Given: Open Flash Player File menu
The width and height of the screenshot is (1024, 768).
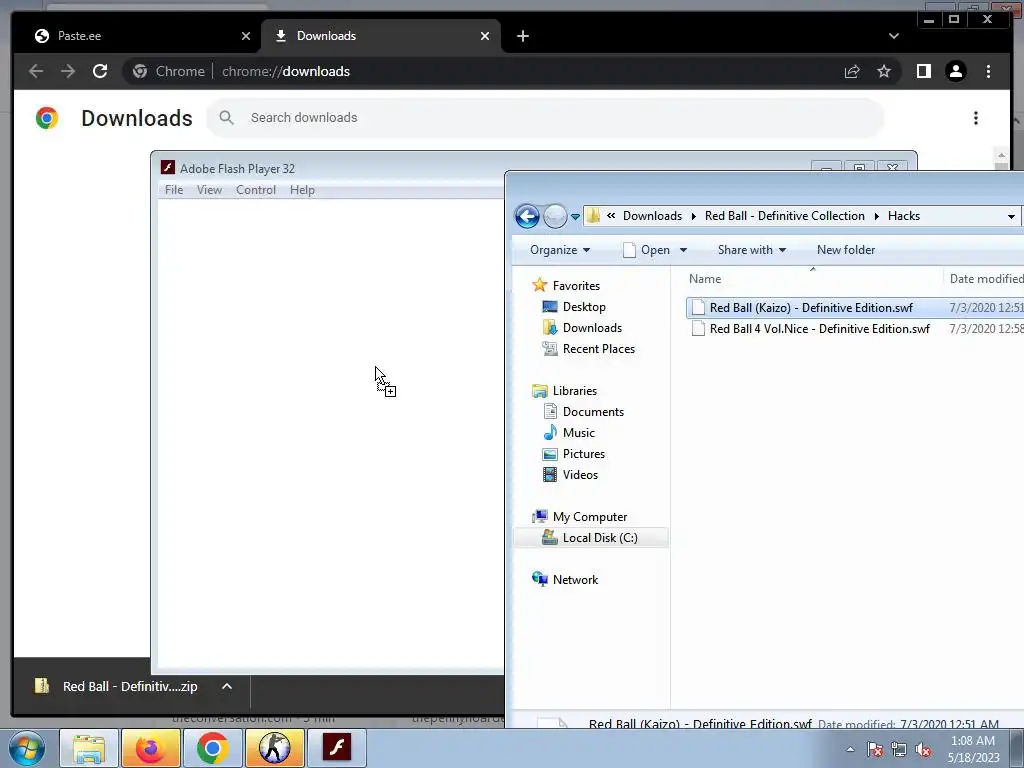Looking at the screenshot, I should coord(174,190).
